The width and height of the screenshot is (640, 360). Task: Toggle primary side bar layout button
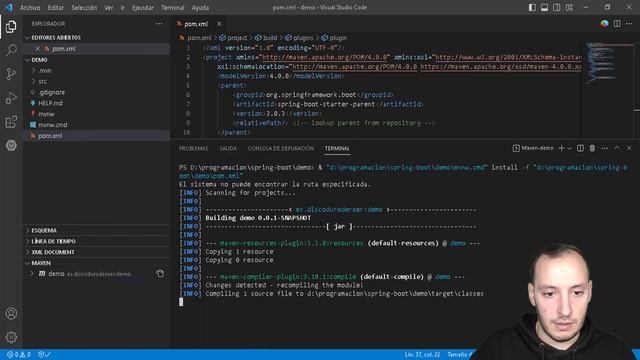tap(532, 7)
